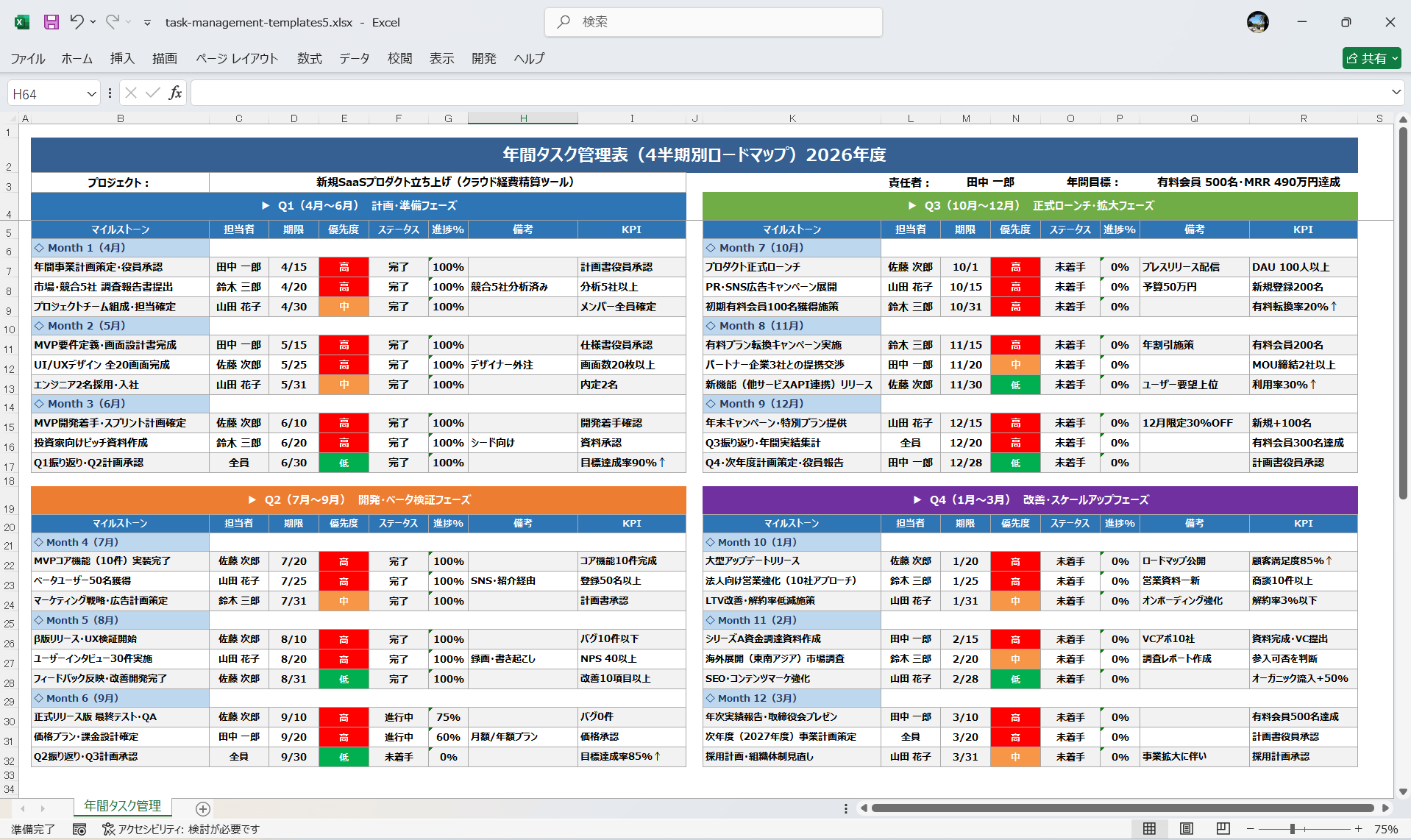This screenshot has height=840, width=1411.
Task: Open the 開発 ribbon tab
Action: pyautogui.click(x=484, y=58)
